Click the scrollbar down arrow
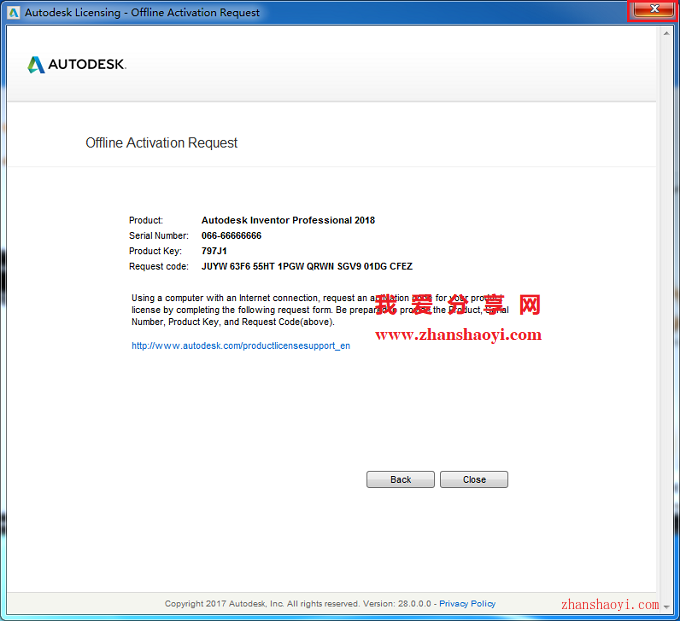 tap(666, 607)
